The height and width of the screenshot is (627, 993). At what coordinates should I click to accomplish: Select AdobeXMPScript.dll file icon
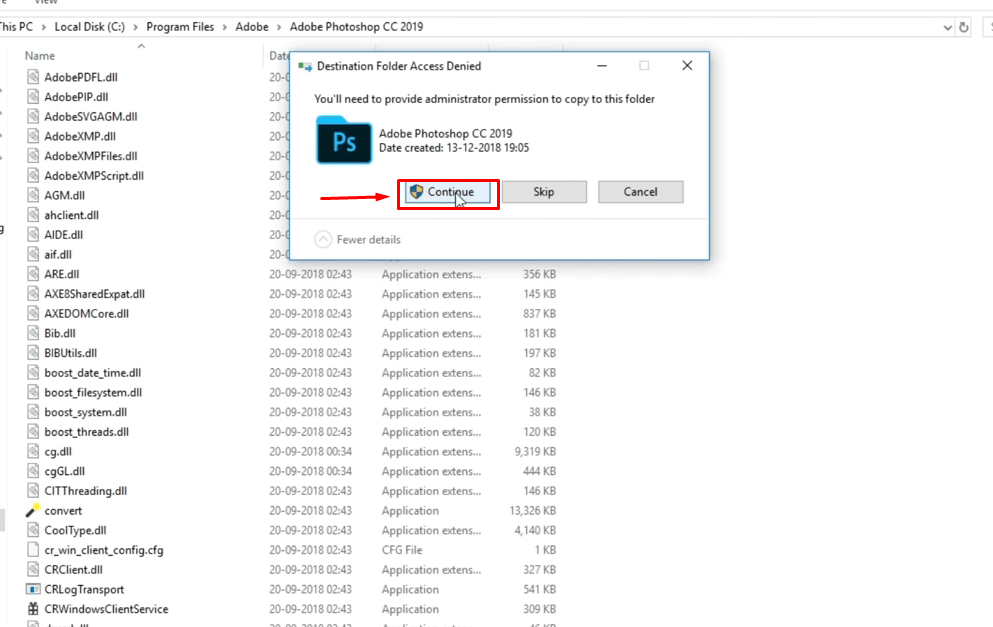33,175
